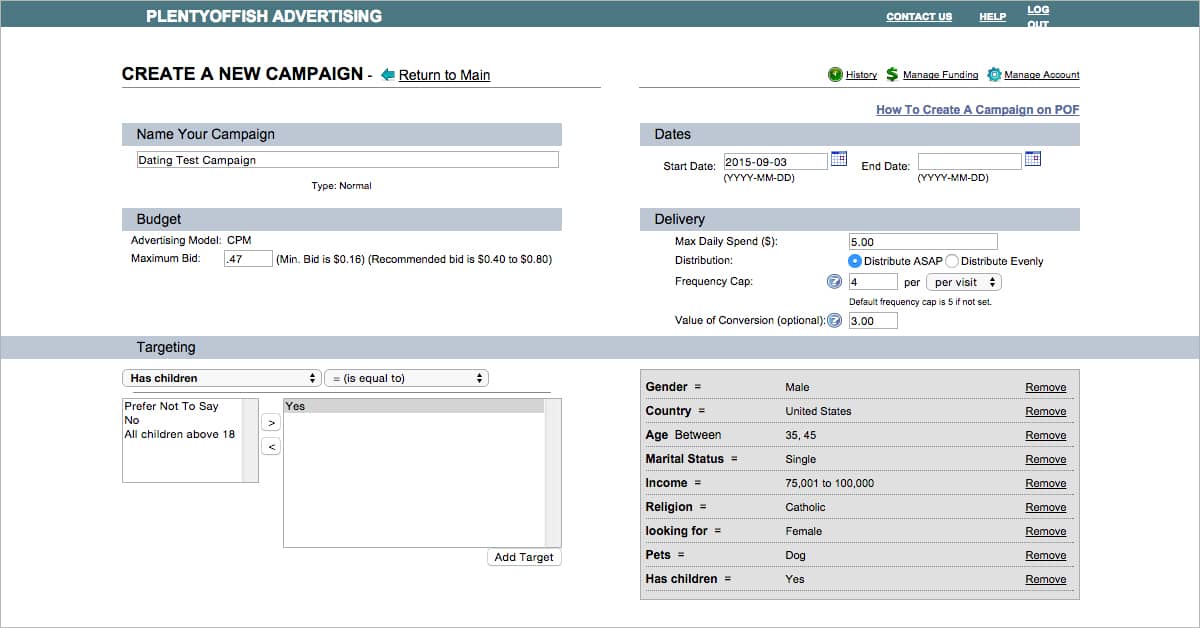This screenshot has width=1200, height=628.
Task: Click the Value of Conversion field
Action: (x=872, y=321)
